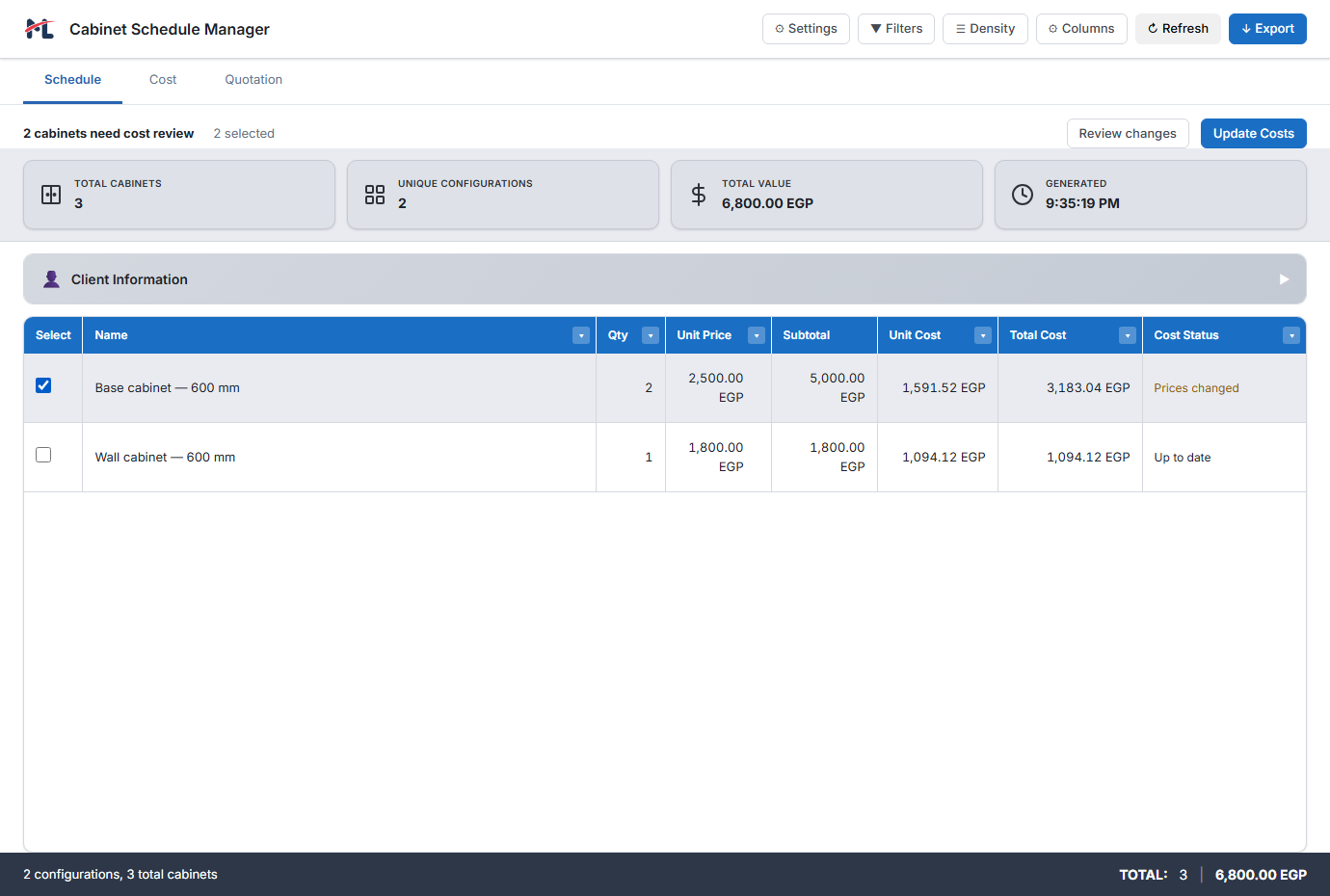Click the '5,000.00 EGP' subtotal cell
This screenshot has height=896, width=1330.
coord(824,388)
